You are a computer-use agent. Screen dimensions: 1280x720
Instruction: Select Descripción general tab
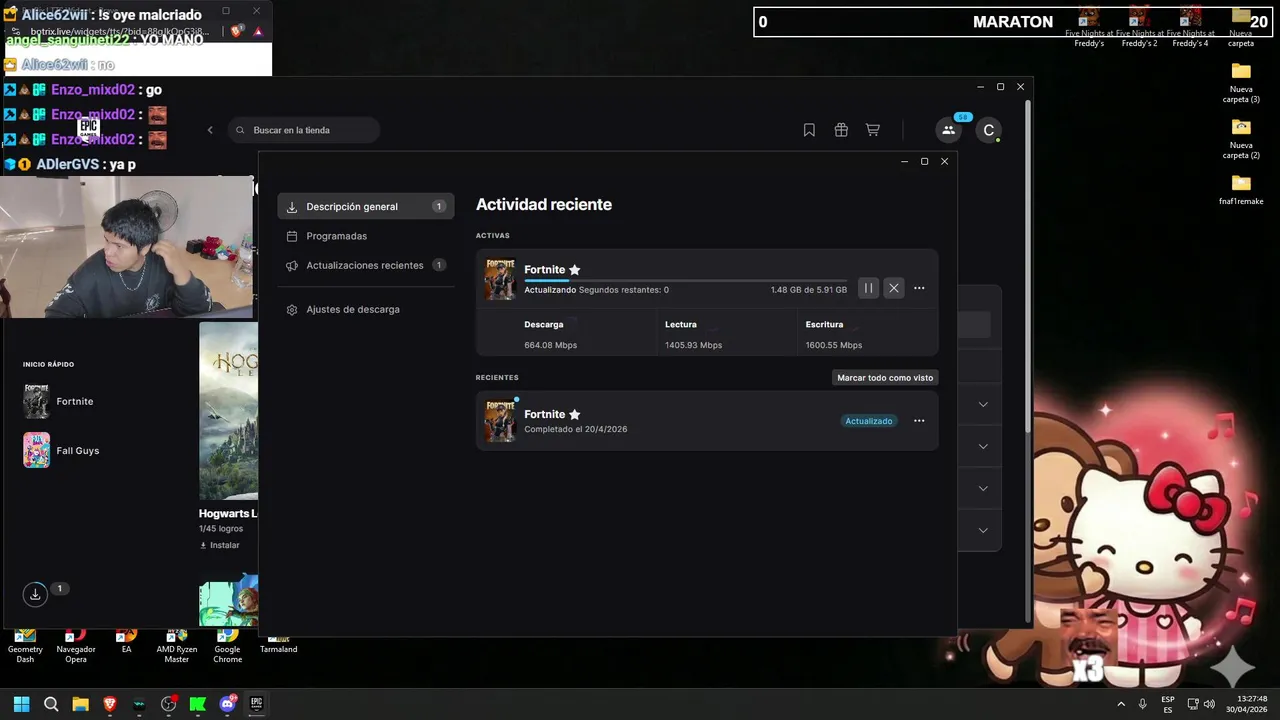(x=366, y=206)
